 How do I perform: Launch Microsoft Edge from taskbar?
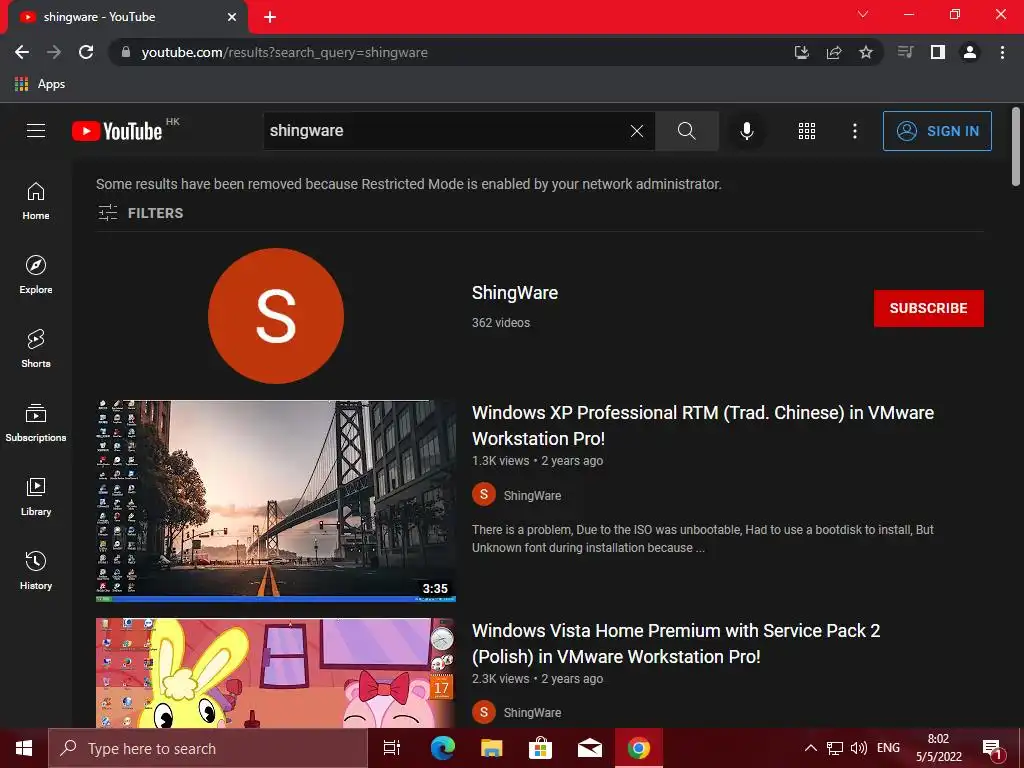coord(442,748)
